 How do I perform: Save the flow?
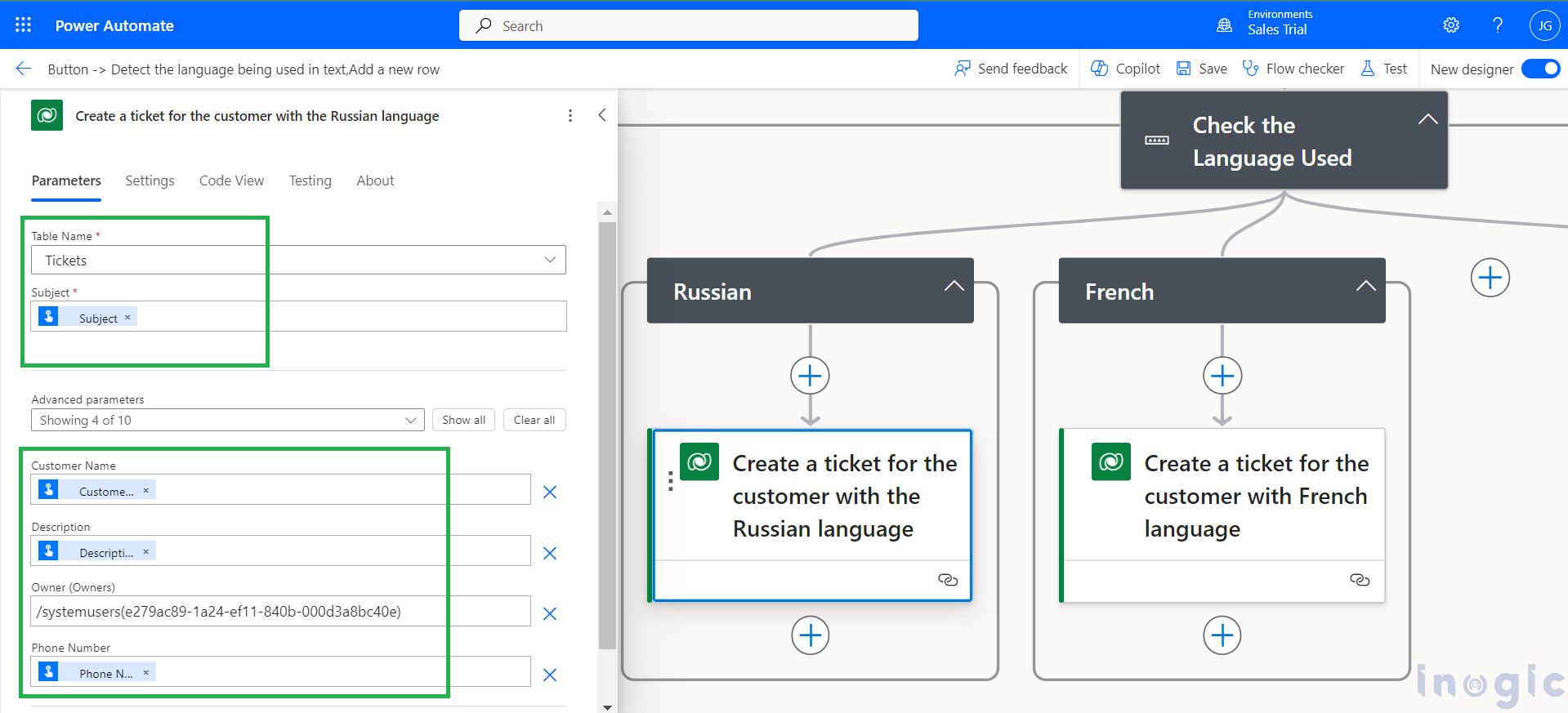[1201, 69]
